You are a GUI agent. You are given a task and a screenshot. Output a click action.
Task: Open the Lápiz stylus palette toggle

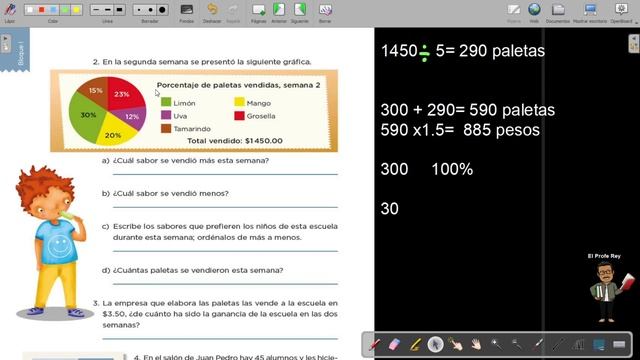pos(10,10)
